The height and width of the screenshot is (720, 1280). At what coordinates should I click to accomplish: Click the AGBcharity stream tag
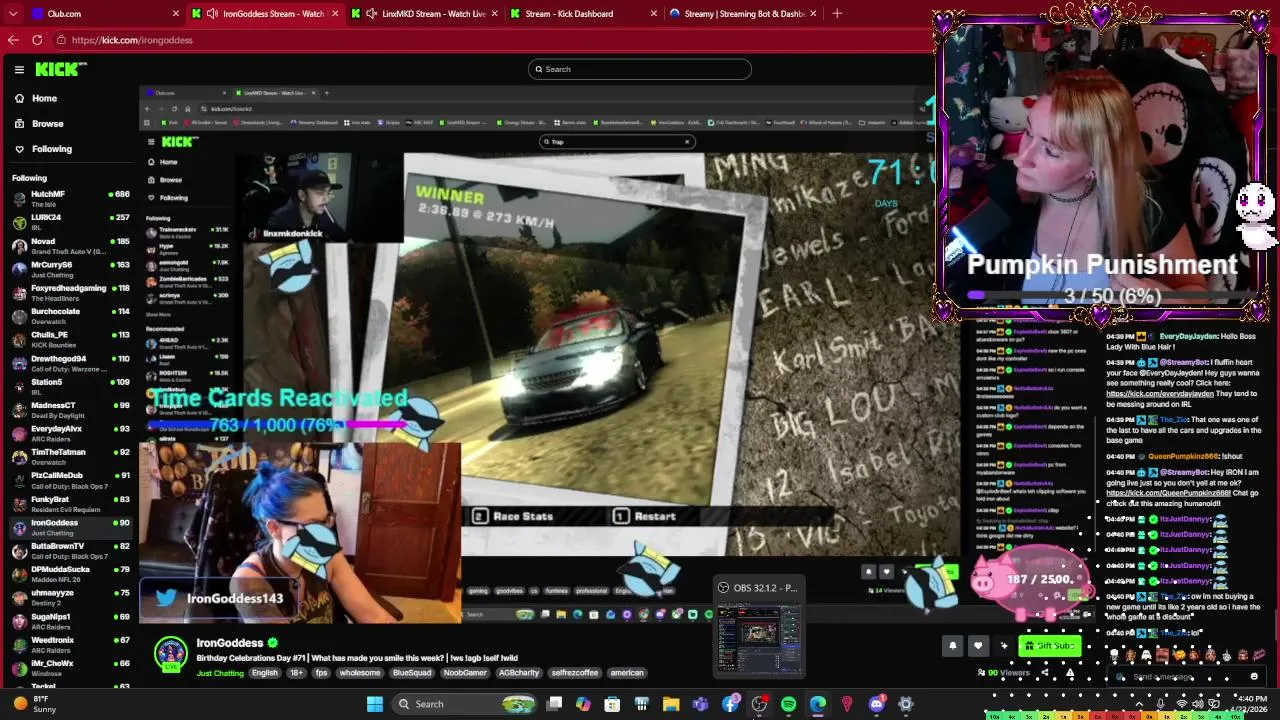click(x=519, y=673)
